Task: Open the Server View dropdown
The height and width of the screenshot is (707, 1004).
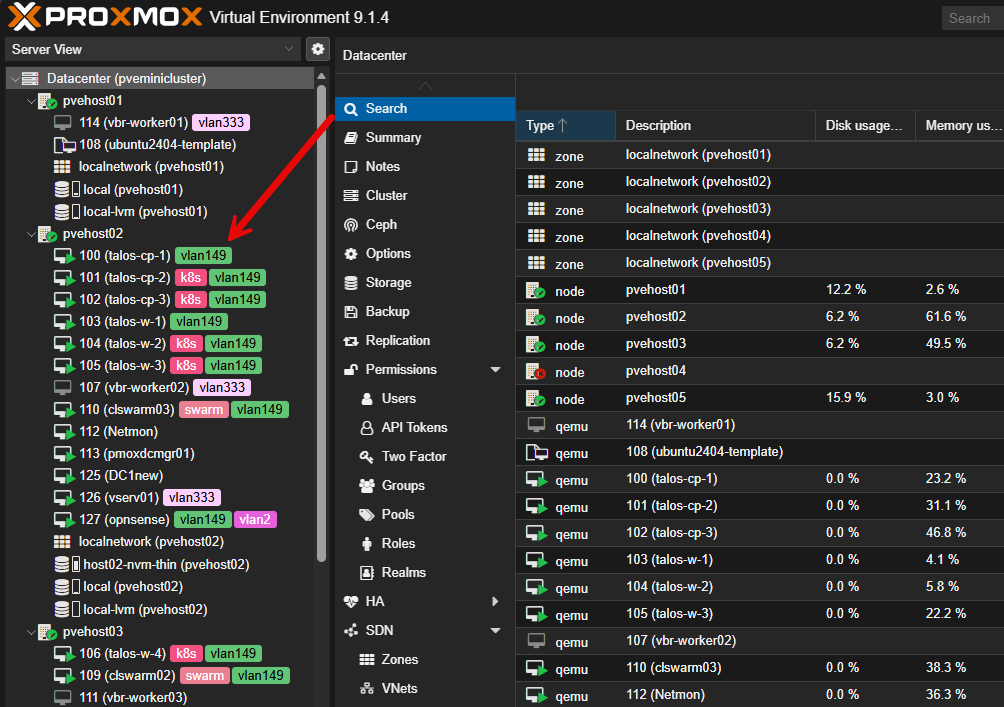Action: 153,49
